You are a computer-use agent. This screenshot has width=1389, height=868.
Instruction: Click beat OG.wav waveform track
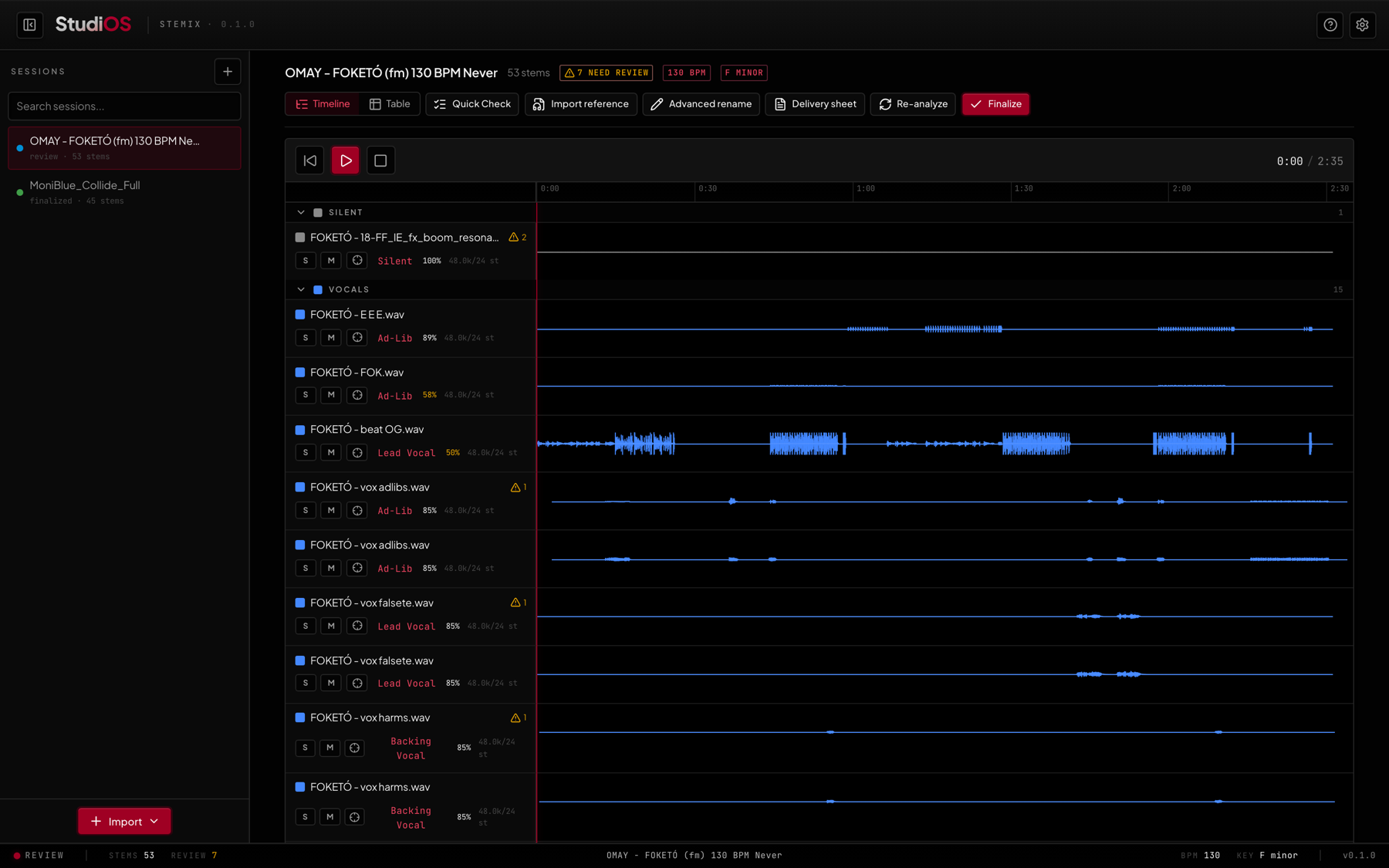click(945, 444)
